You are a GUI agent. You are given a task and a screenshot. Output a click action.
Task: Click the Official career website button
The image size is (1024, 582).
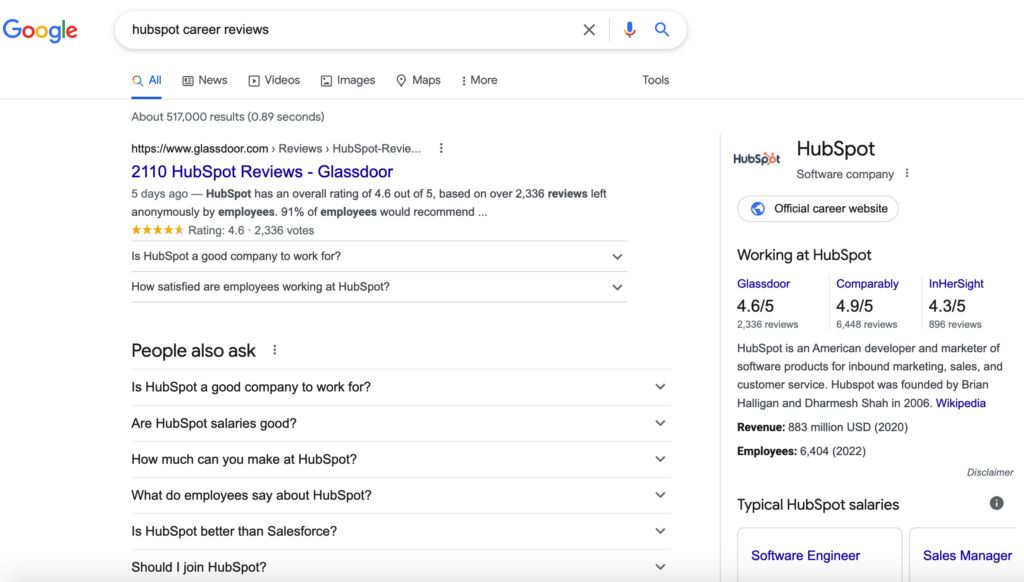[818, 209]
